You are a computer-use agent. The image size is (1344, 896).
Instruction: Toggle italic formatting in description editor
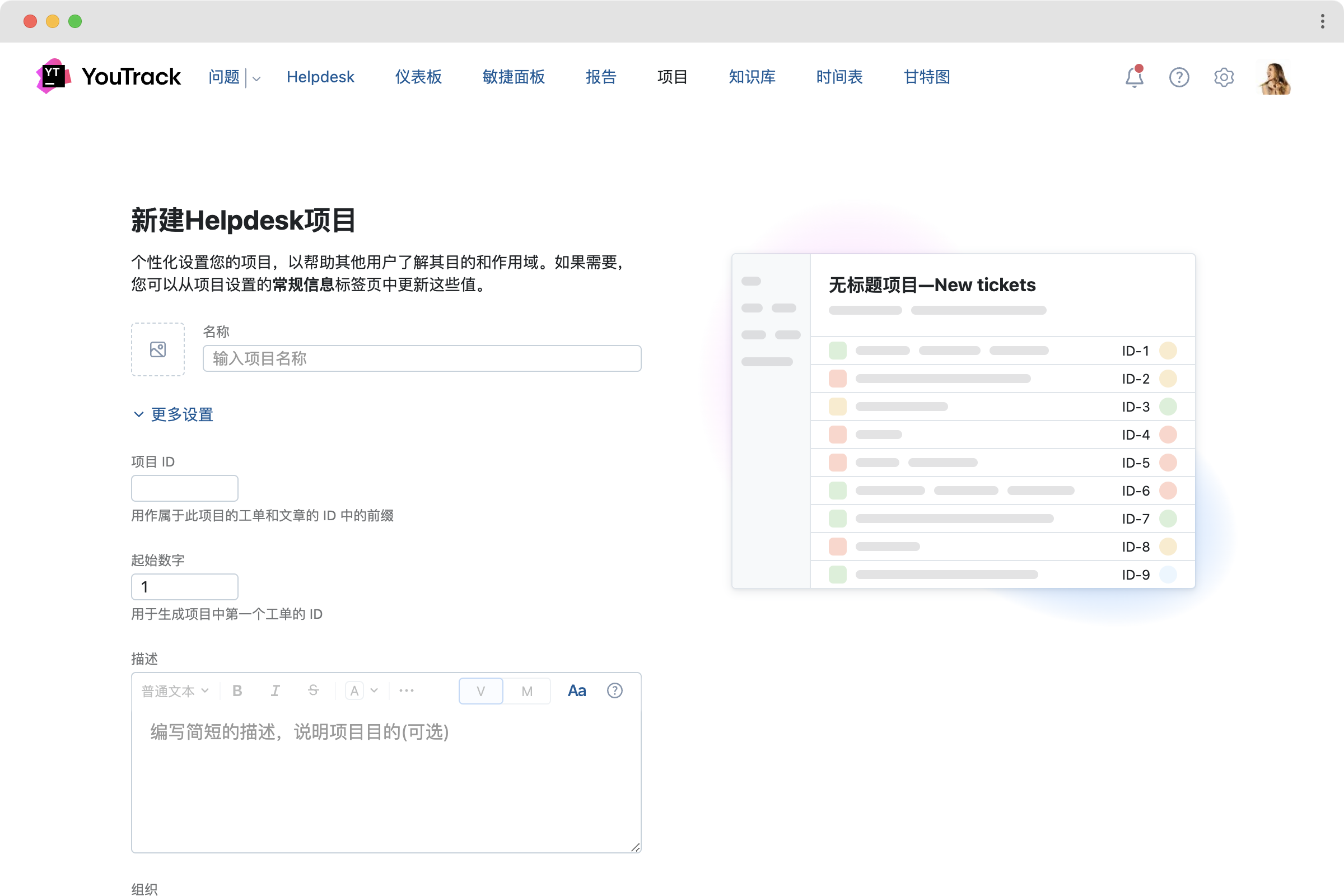click(275, 691)
